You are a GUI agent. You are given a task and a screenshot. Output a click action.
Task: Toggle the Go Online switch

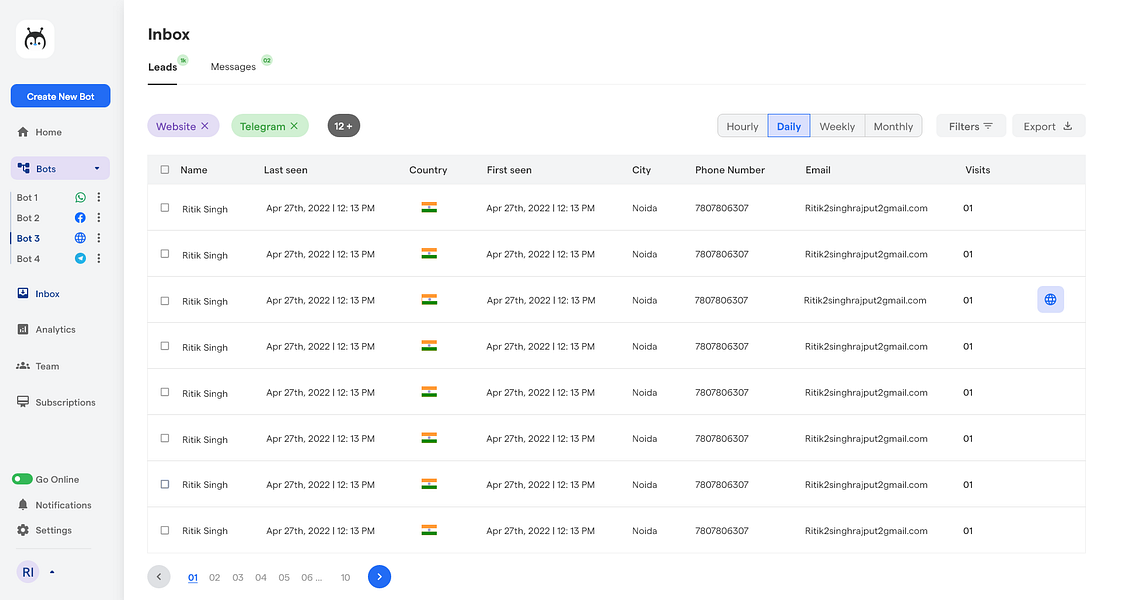22,479
